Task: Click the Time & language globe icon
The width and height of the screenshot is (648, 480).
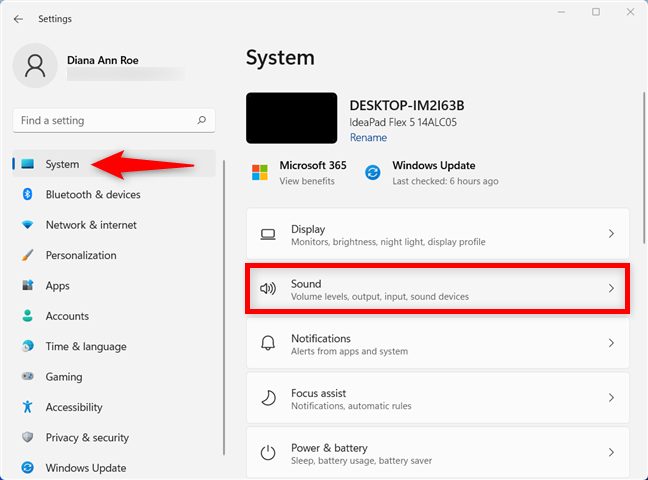Action: pos(28,346)
